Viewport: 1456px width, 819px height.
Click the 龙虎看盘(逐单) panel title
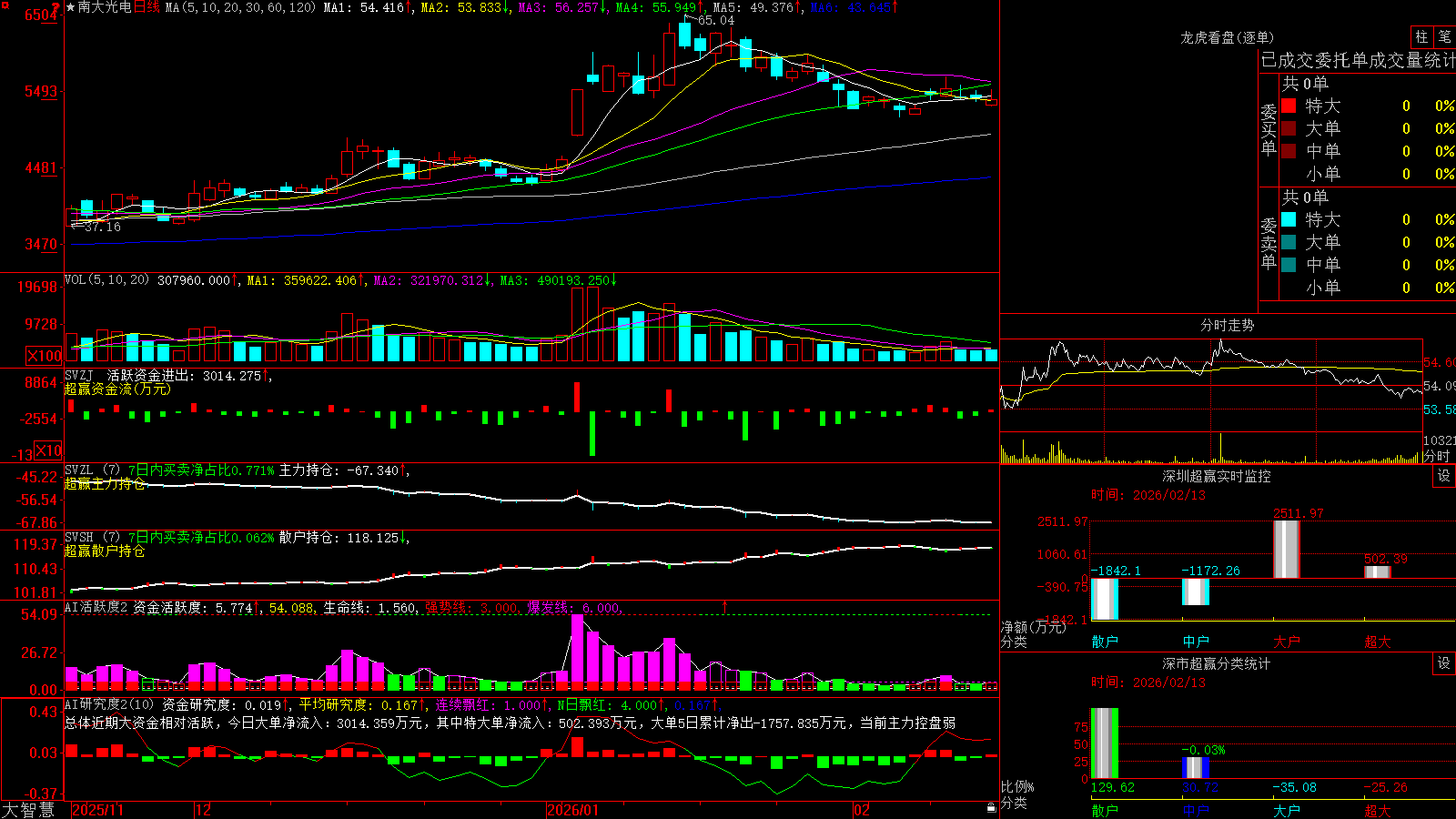coord(1227,37)
